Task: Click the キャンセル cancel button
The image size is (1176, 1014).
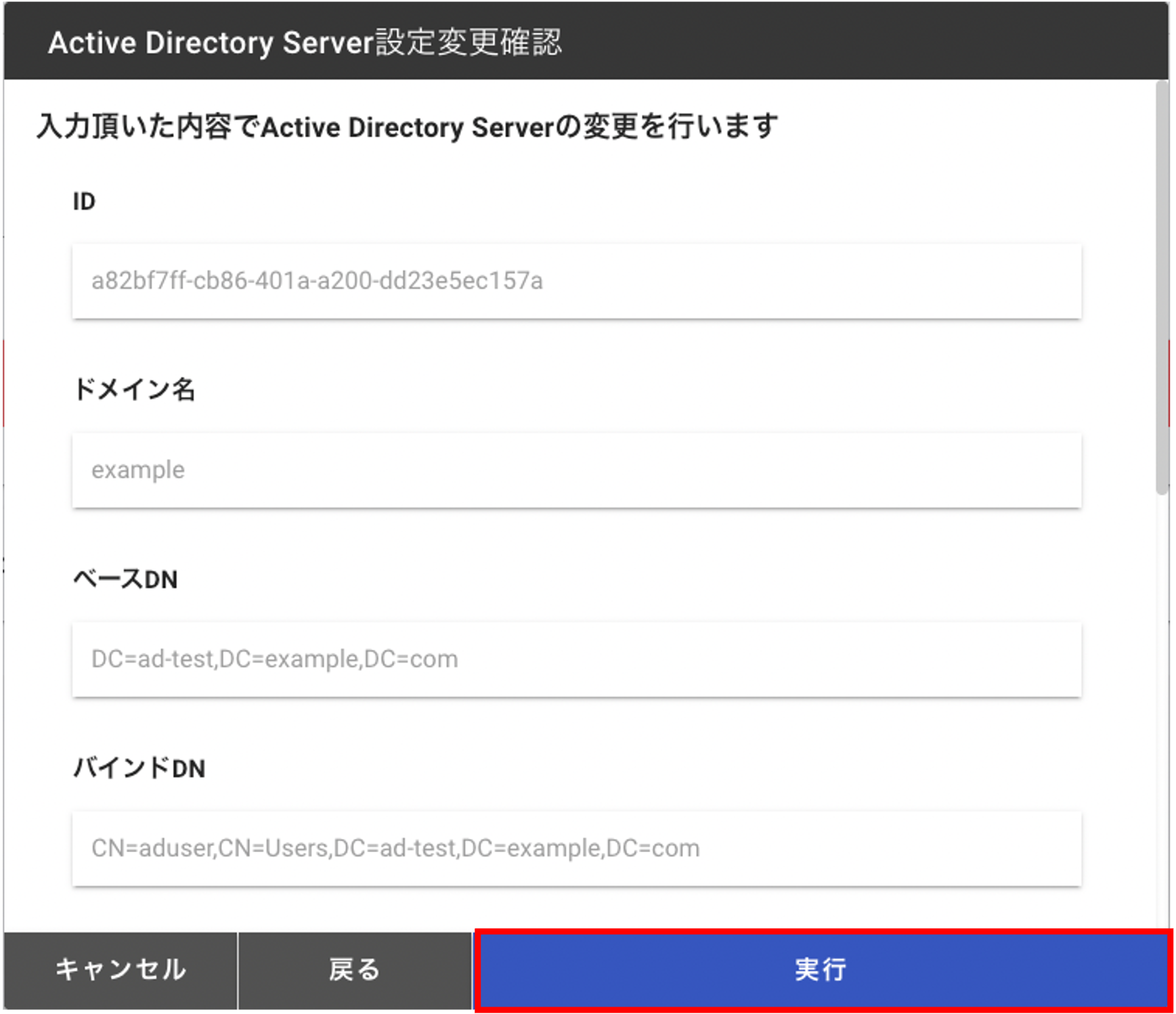Action: (121, 970)
